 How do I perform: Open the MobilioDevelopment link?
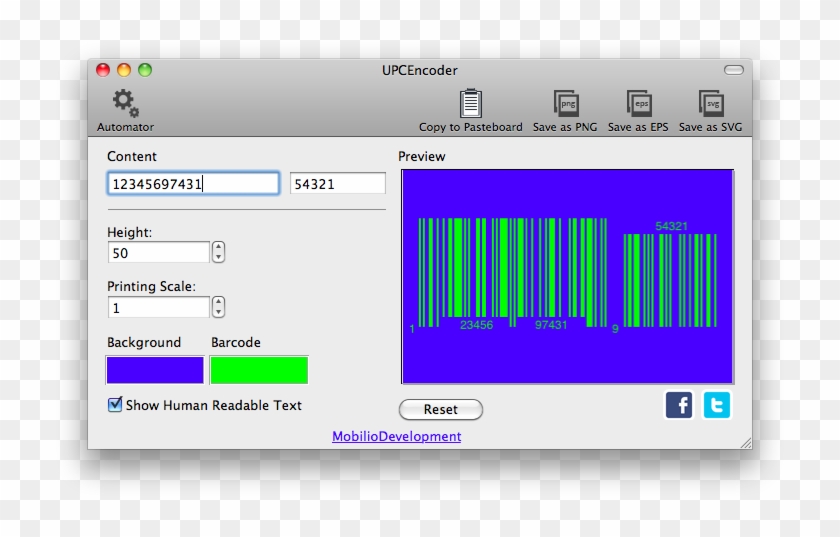[x=396, y=436]
